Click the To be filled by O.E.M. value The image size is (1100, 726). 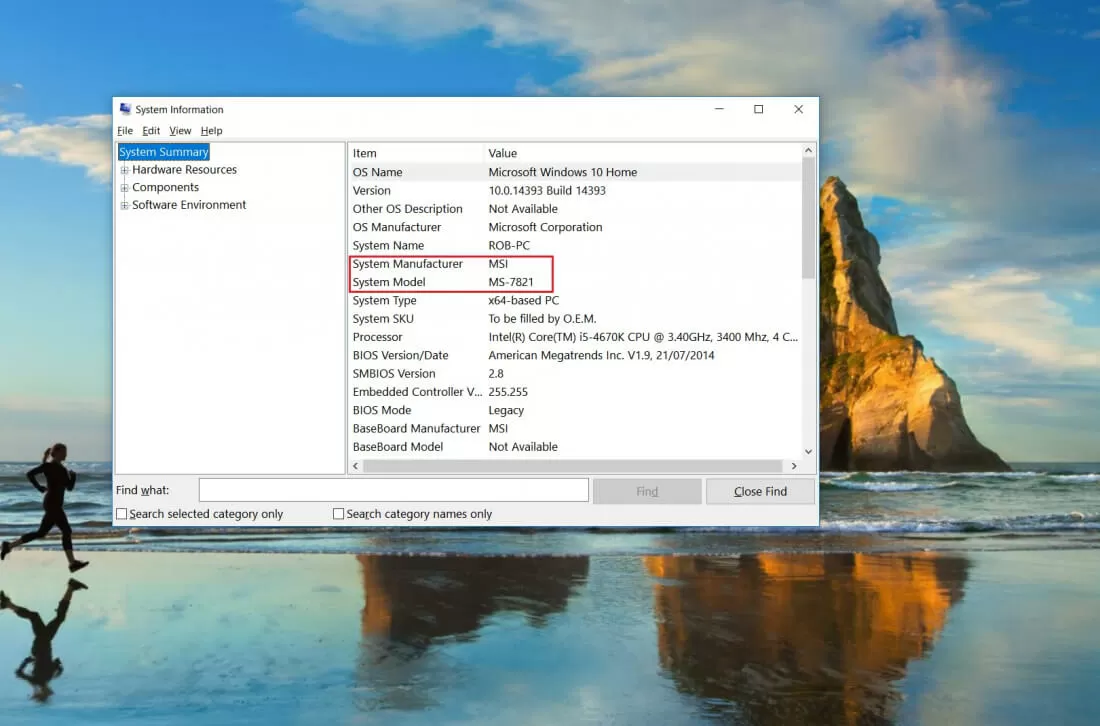click(542, 318)
